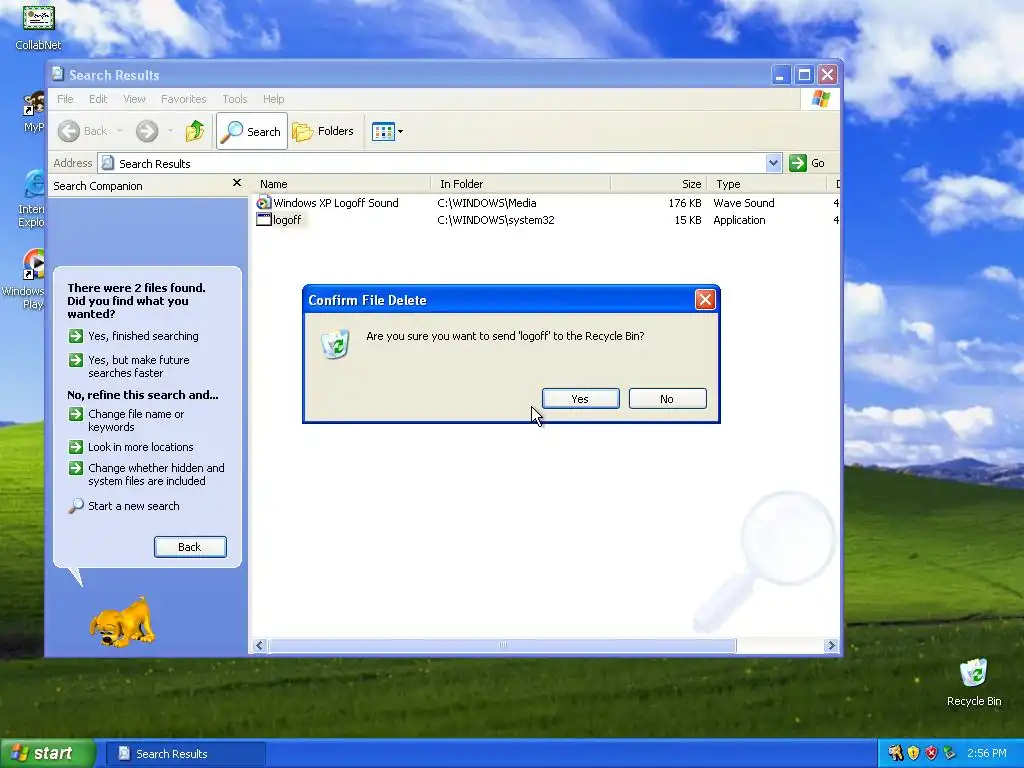This screenshot has height=768, width=1024.
Task: Expand the Address bar dropdown
Action: point(773,163)
